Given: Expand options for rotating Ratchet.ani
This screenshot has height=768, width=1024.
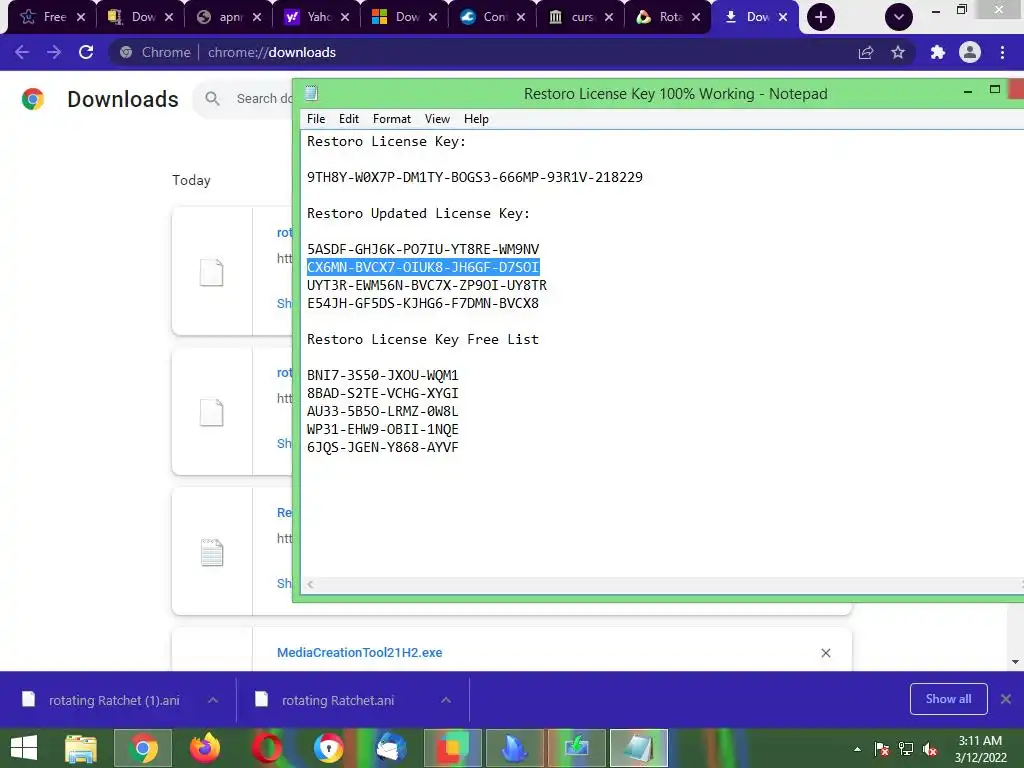Looking at the screenshot, I should click(446, 700).
